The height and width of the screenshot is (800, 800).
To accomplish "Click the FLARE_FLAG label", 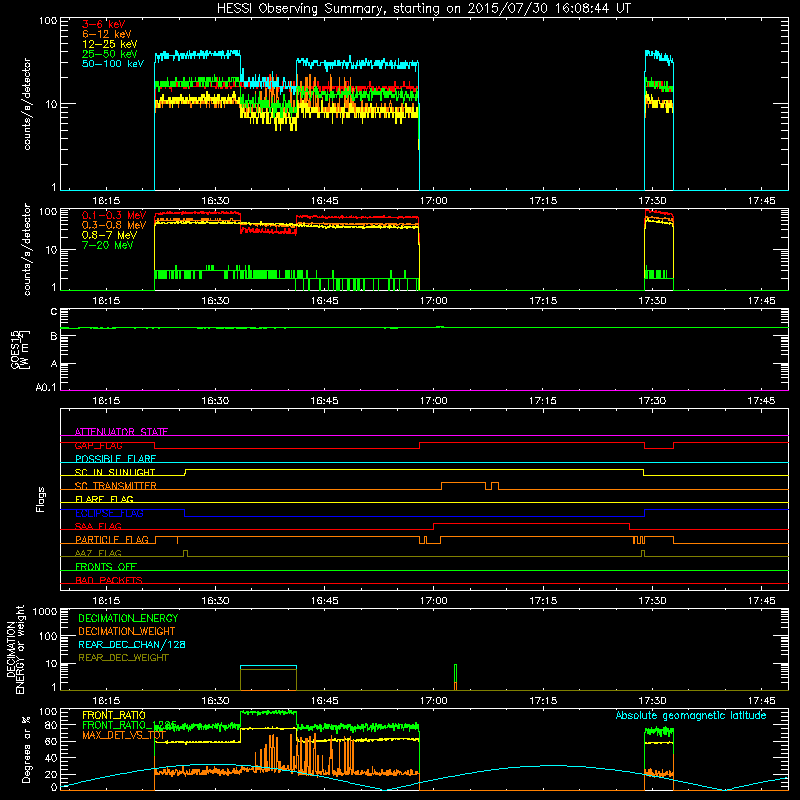I will coord(105,499).
